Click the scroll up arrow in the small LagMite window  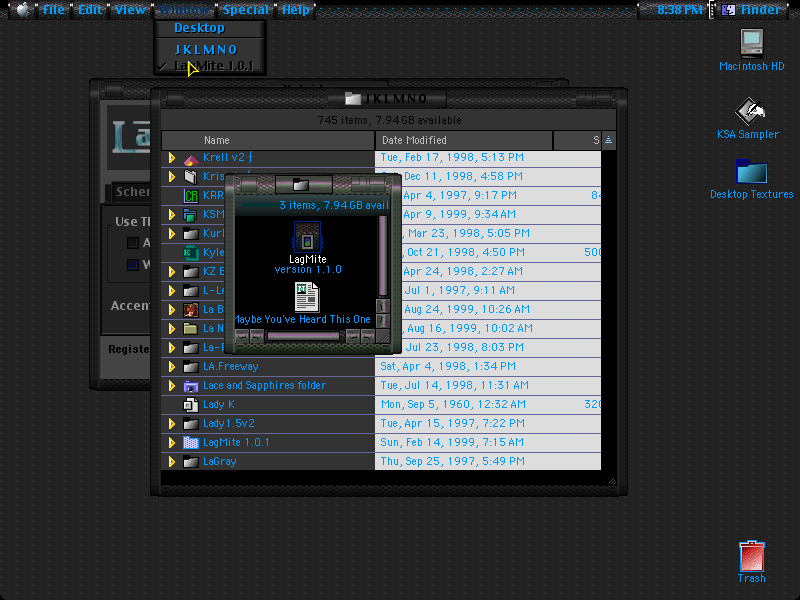pos(383,306)
